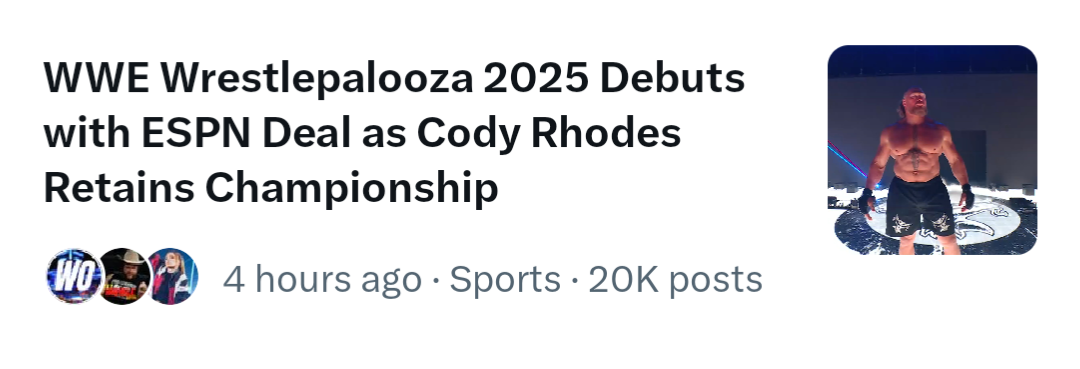Open the wrestler thumbnail image
Image resolution: width=1080 pixels, height=369 pixels.
[x=933, y=150]
